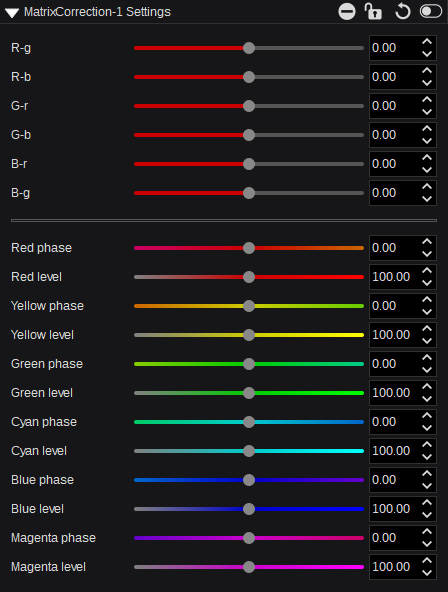
Task: Click the Cyan level slider handle
Action: point(249,451)
